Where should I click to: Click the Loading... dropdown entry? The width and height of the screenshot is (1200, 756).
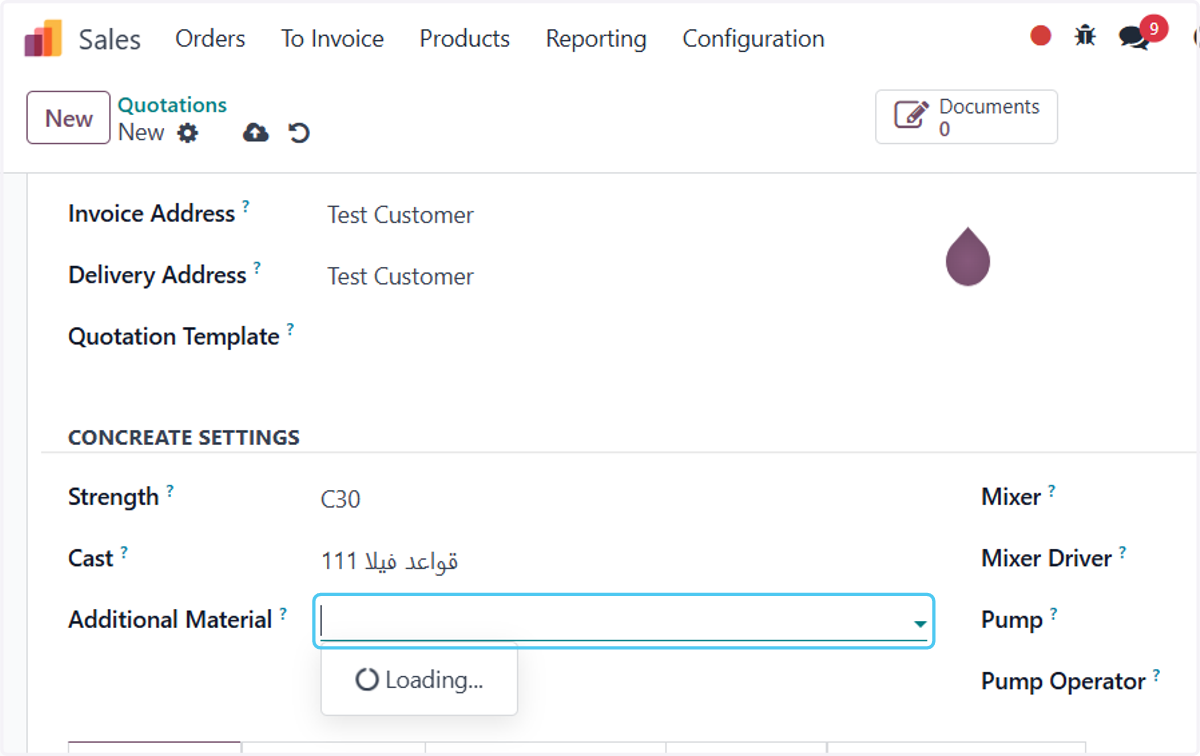click(419, 680)
